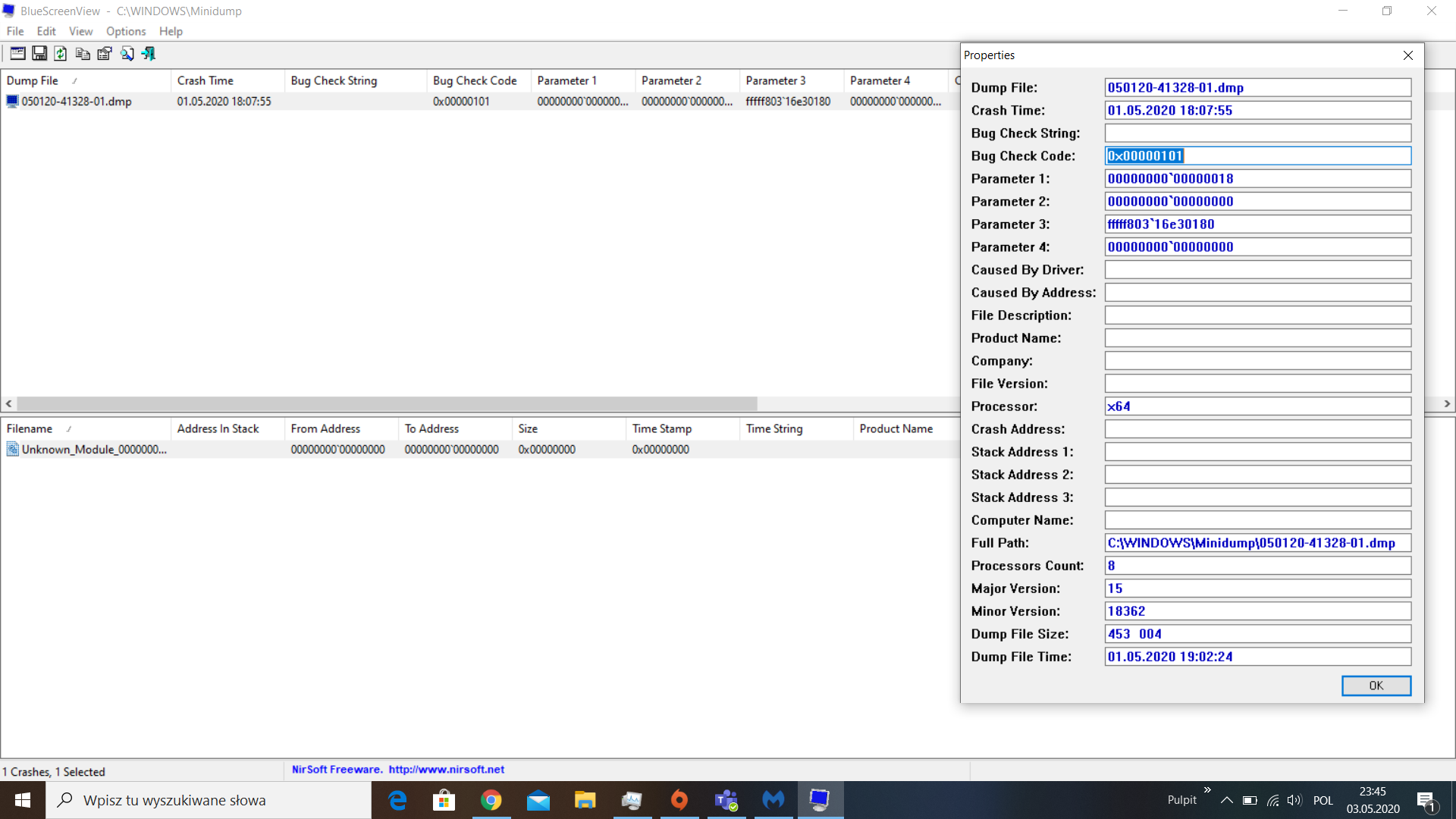
Task: Sort by the Crash Time column header
Action: 227,80
